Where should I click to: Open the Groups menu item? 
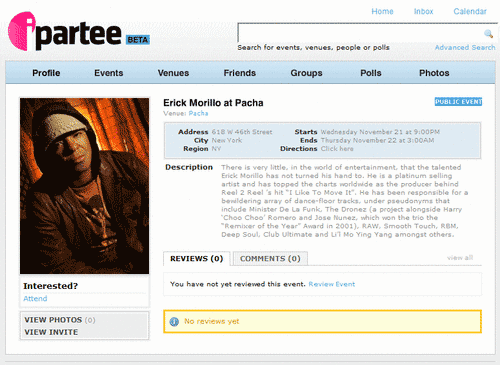click(306, 73)
